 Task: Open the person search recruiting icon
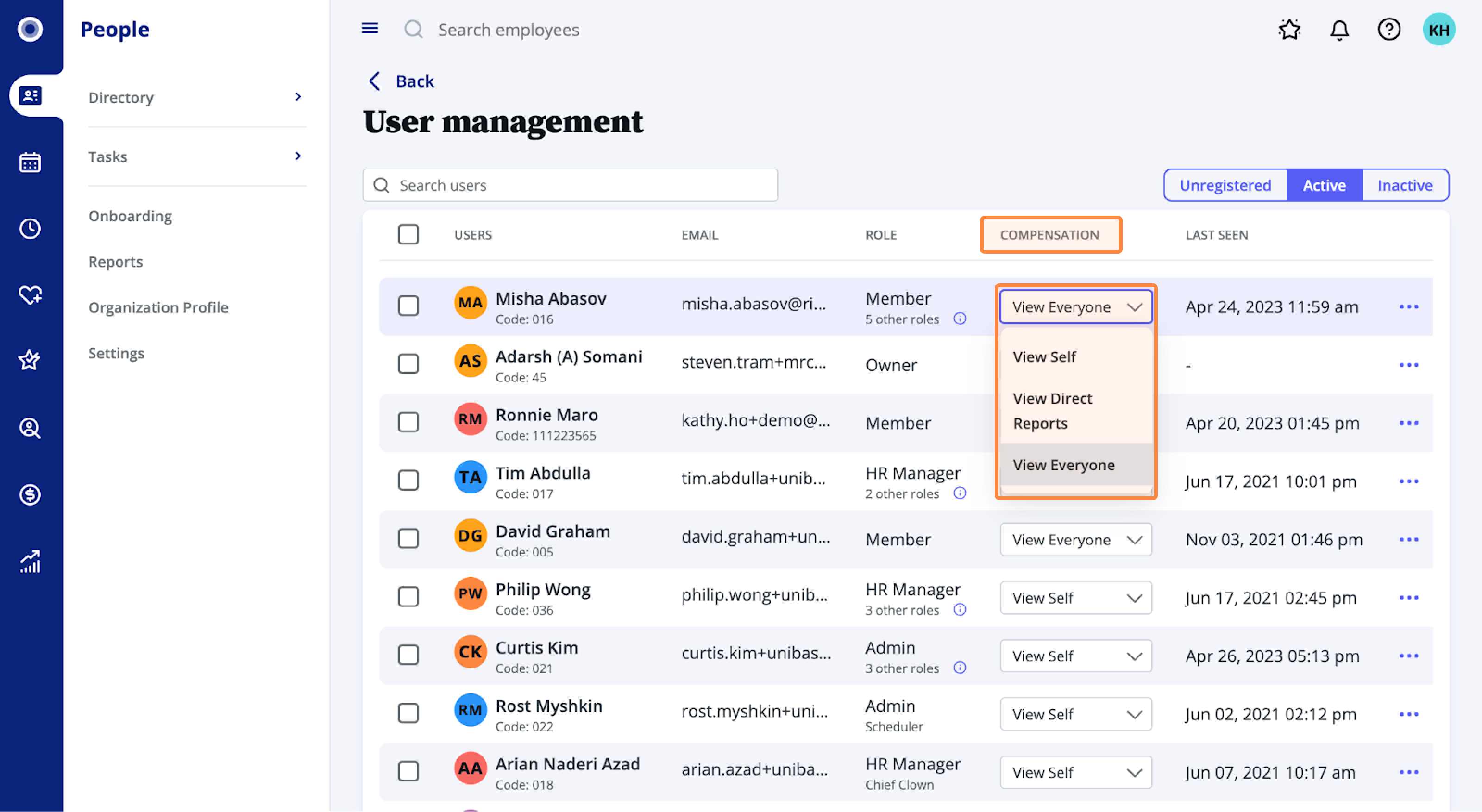(30, 428)
